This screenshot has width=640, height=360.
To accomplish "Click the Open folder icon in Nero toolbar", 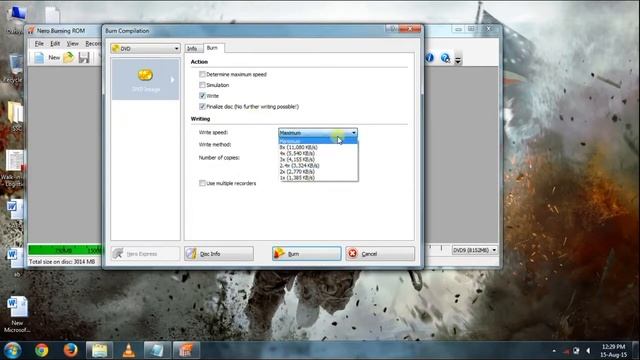I will pos(69,58).
